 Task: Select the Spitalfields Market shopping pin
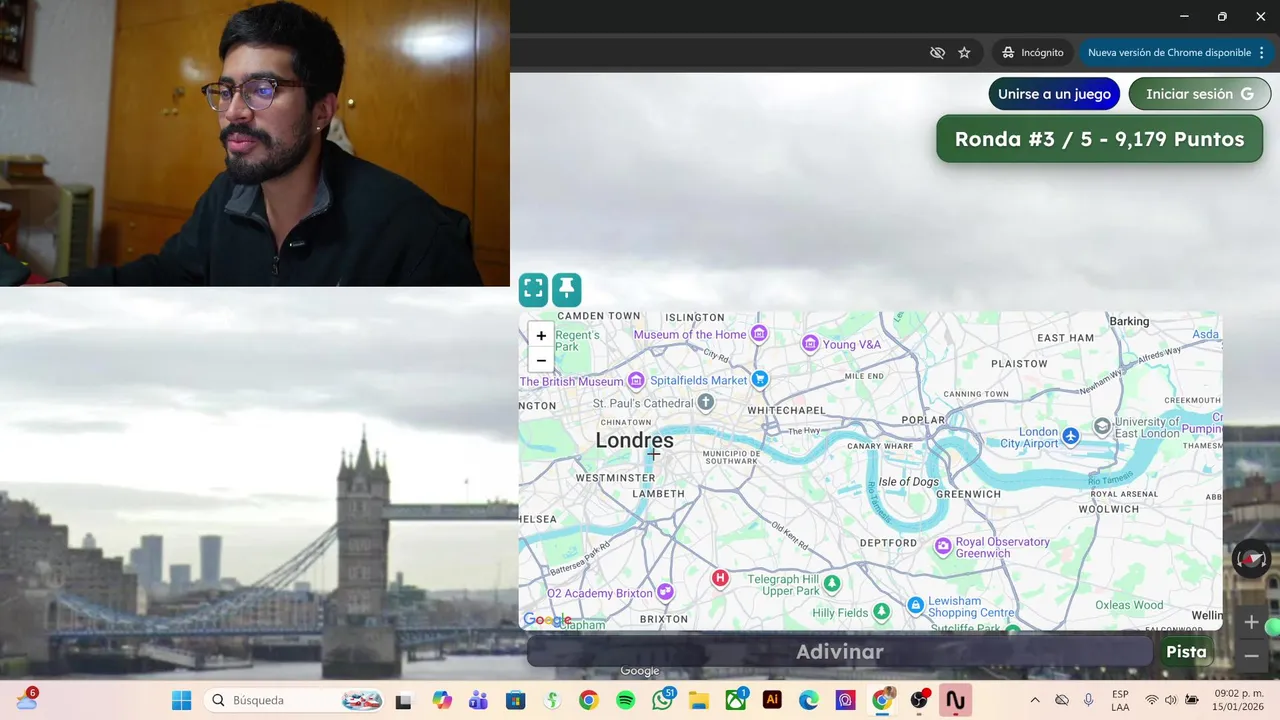pos(759,379)
